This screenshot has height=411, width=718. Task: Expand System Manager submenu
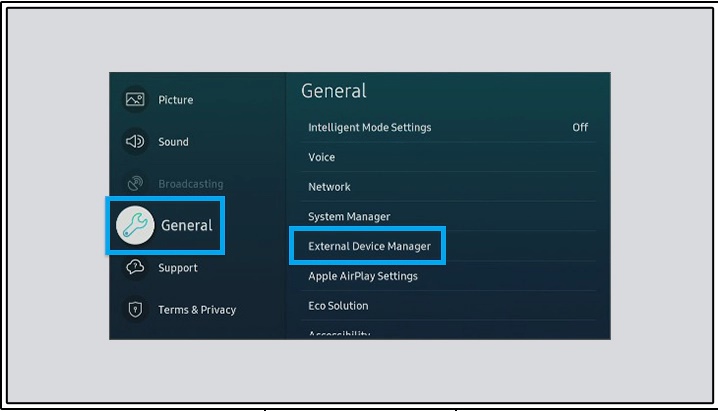coord(449,216)
